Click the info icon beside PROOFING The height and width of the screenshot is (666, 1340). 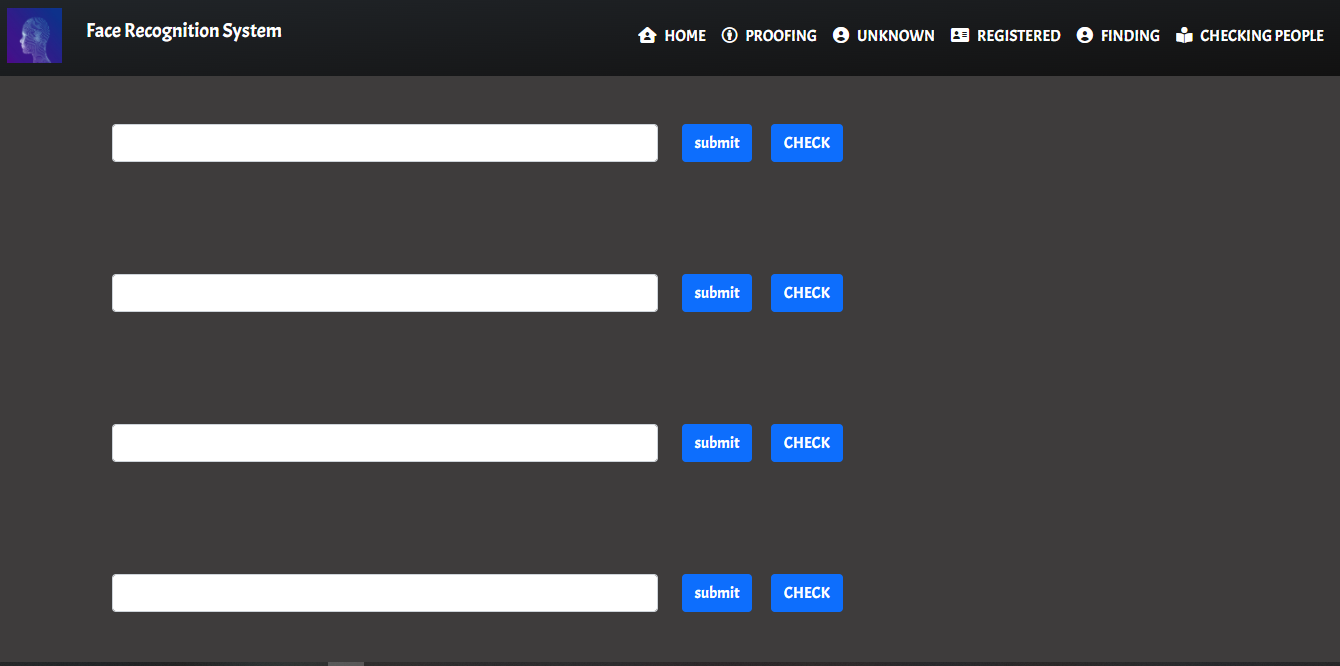729,35
